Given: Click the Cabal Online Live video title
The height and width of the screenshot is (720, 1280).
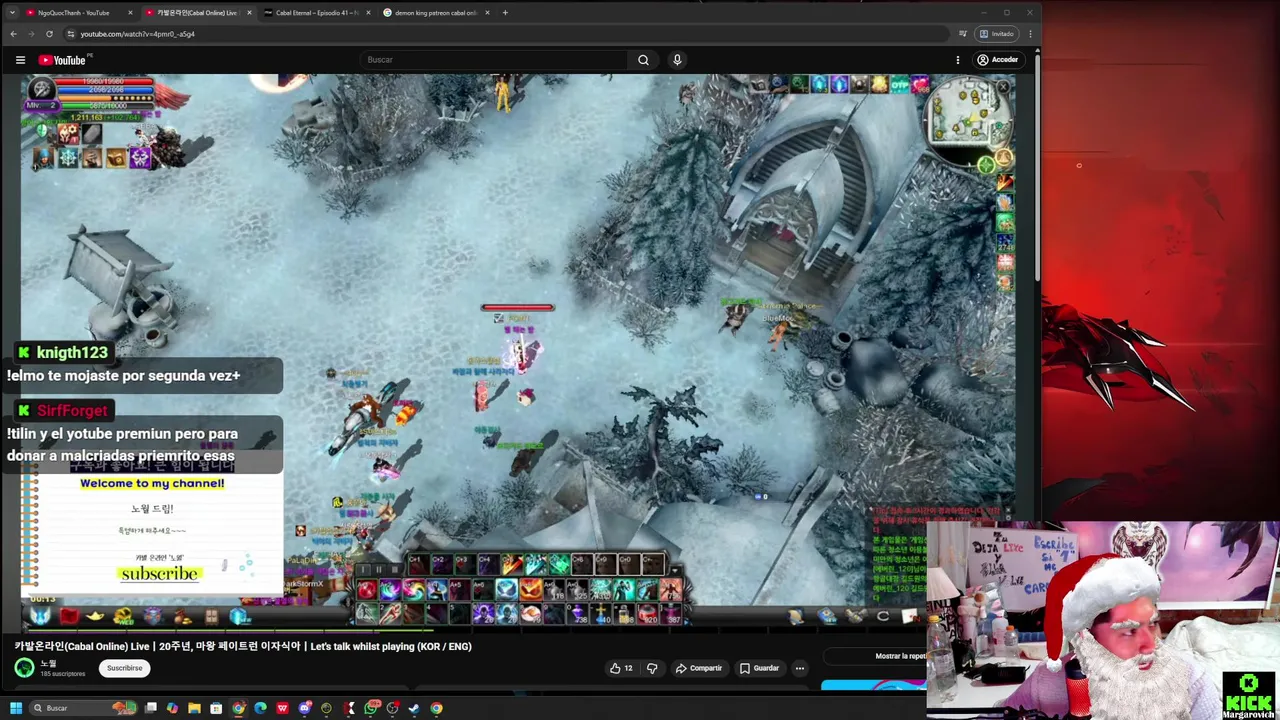Looking at the screenshot, I should click(243, 646).
